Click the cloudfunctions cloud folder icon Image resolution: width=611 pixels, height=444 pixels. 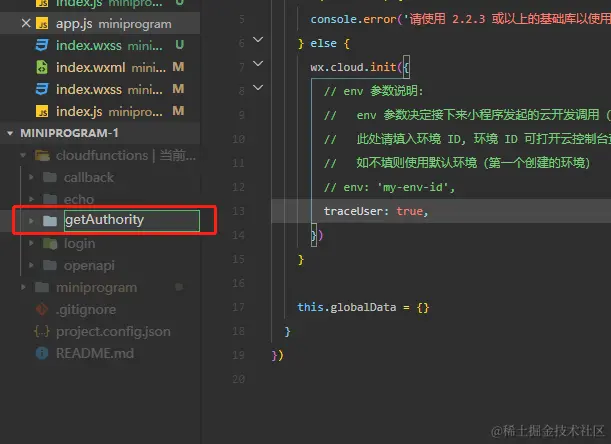click(42, 155)
